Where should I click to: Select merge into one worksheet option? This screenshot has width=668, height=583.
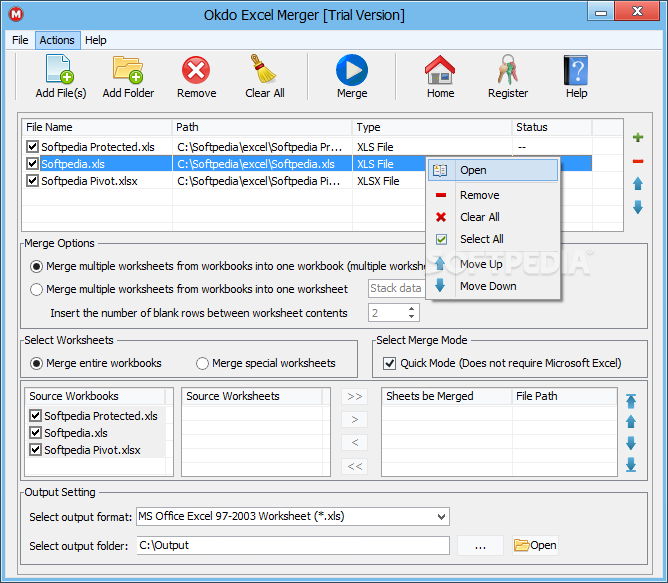click(x=36, y=289)
